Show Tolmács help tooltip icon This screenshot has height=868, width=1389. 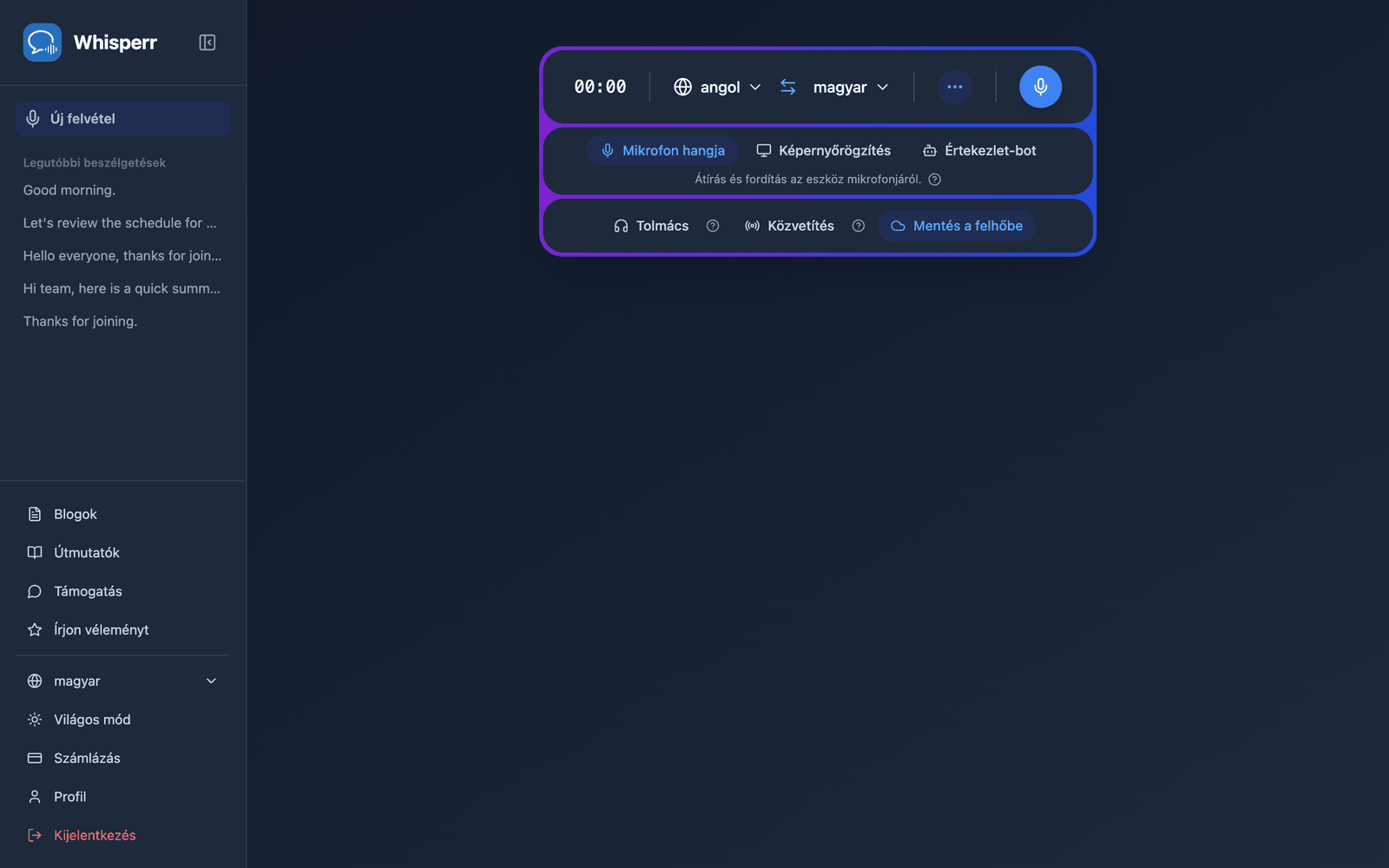pyautogui.click(x=713, y=226)
